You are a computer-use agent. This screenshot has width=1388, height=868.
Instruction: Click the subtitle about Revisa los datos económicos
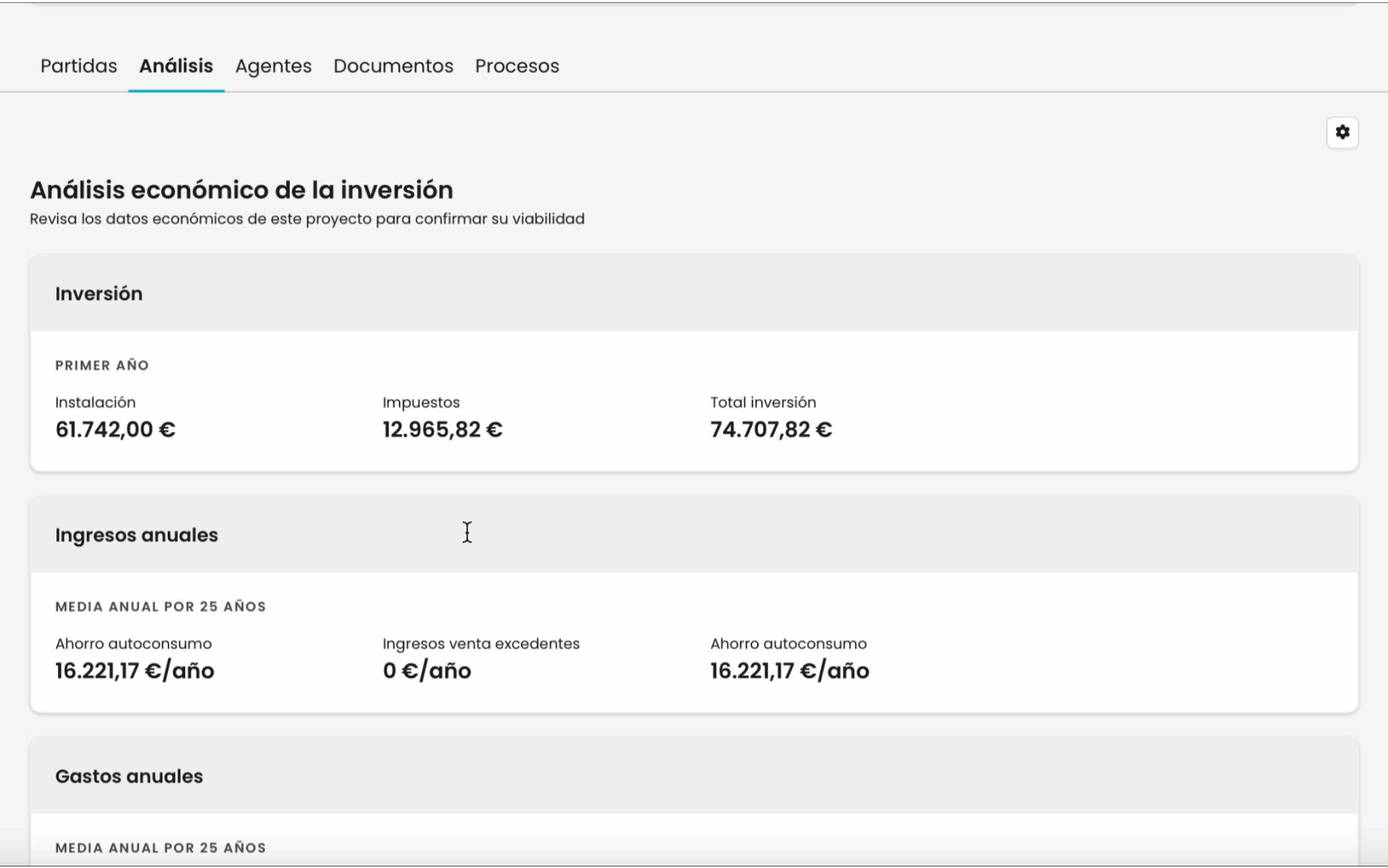(x=307, y=219)
